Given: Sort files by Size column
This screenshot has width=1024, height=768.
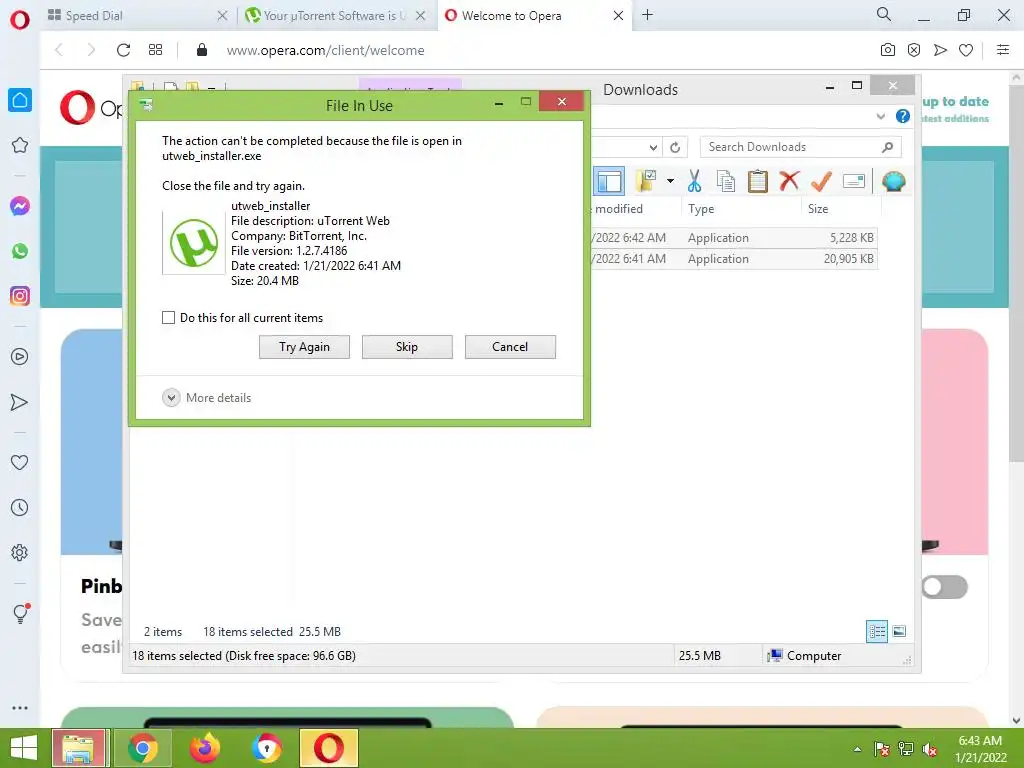Looking at the screenshot, I should click(818, 209).
